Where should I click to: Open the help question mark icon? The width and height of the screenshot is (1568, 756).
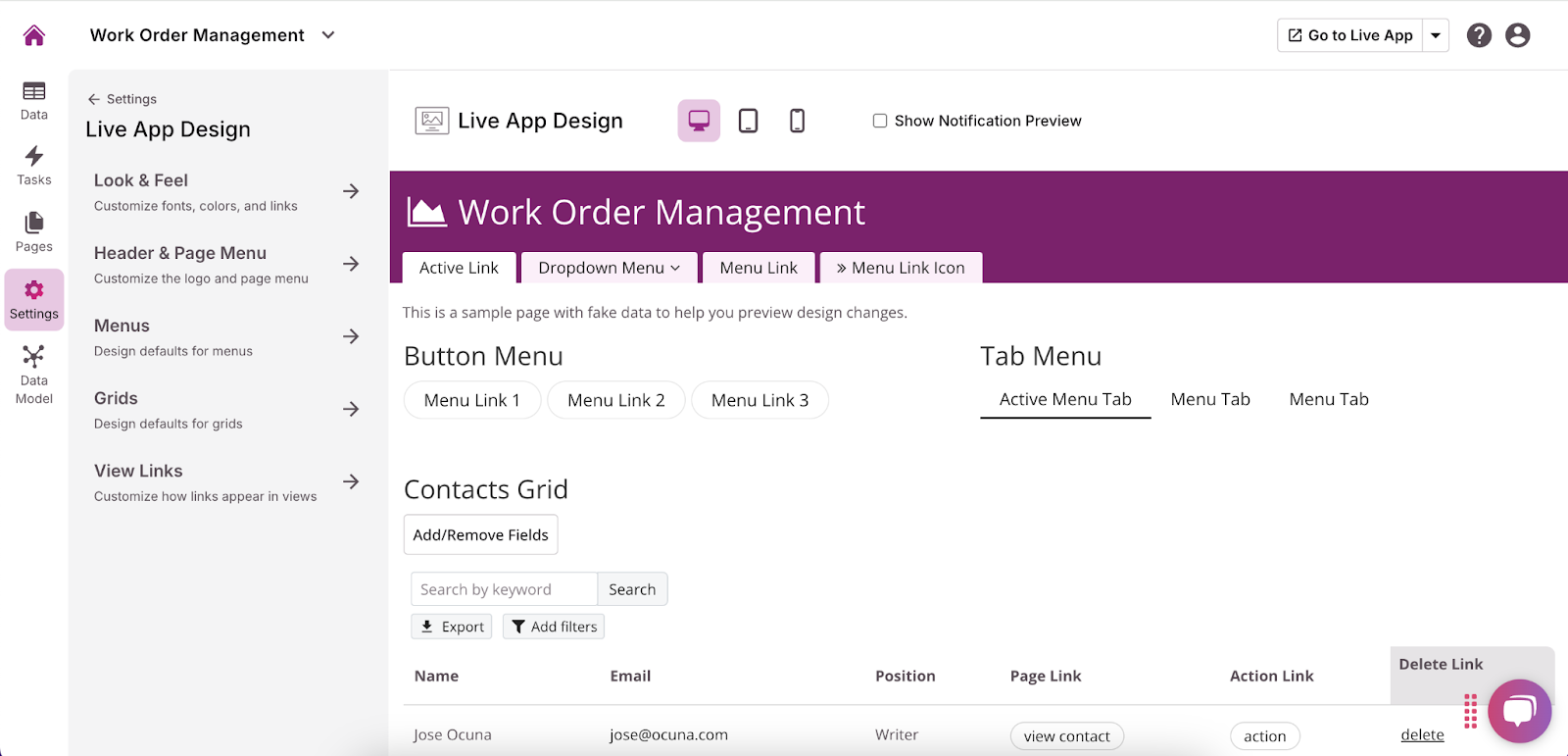pos(1479,35)
